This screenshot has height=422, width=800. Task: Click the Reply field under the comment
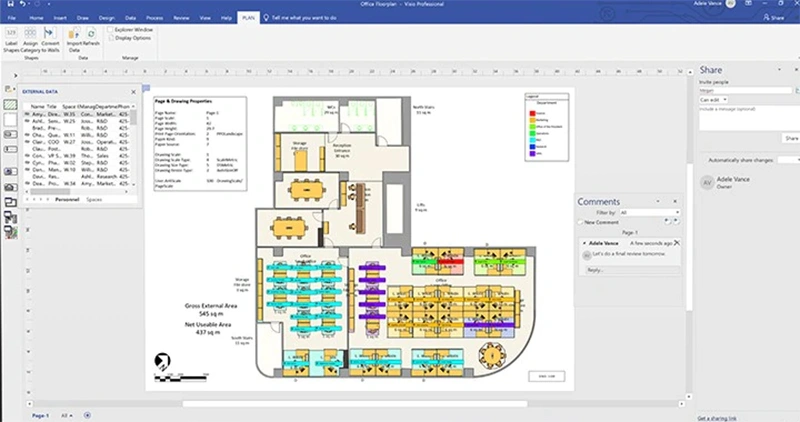pyautogui.click(x=631, y=270)
